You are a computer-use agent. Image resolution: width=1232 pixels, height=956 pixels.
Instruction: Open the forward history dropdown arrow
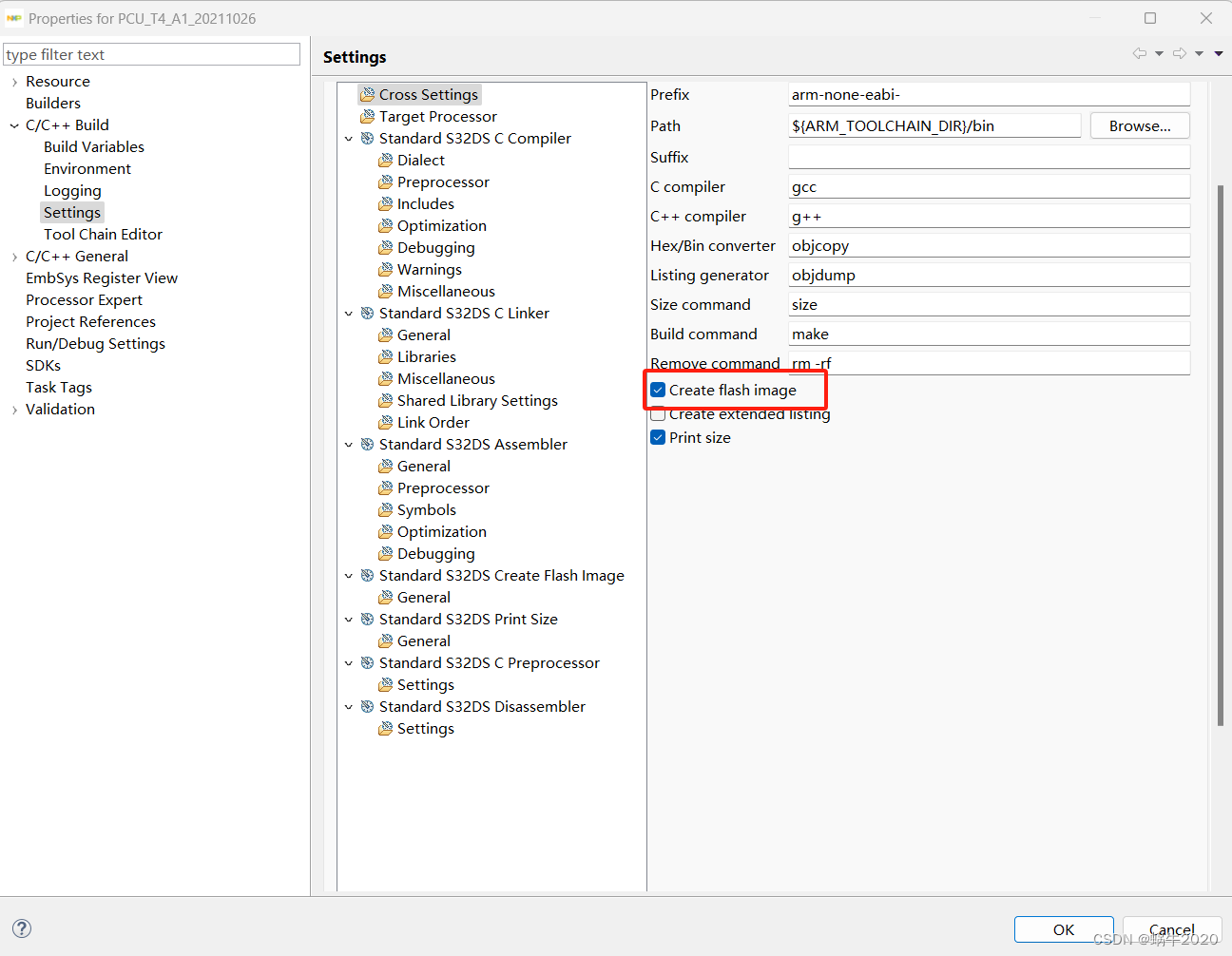[1199, 54]
